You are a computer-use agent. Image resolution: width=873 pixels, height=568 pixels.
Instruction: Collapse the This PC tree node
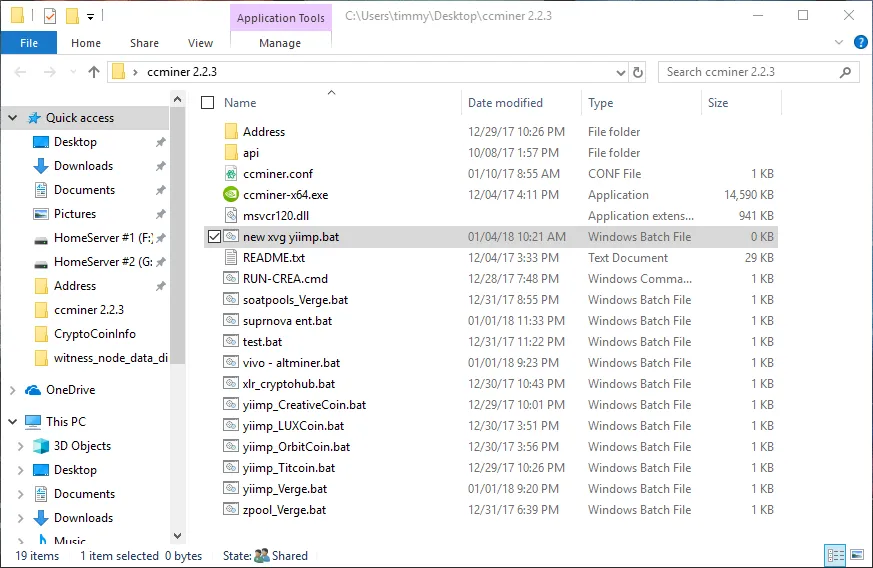12,422
